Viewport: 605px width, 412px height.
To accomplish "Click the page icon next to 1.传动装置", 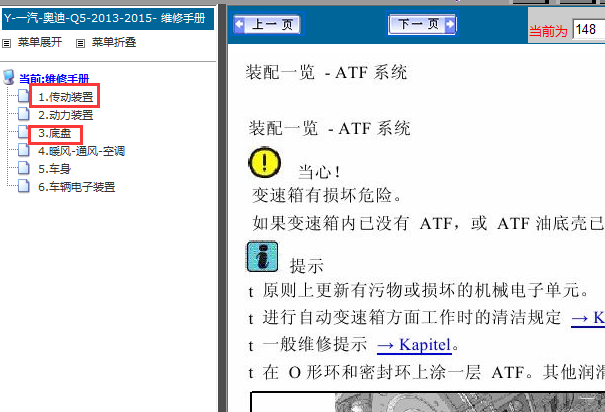I will tap(24, 96).
